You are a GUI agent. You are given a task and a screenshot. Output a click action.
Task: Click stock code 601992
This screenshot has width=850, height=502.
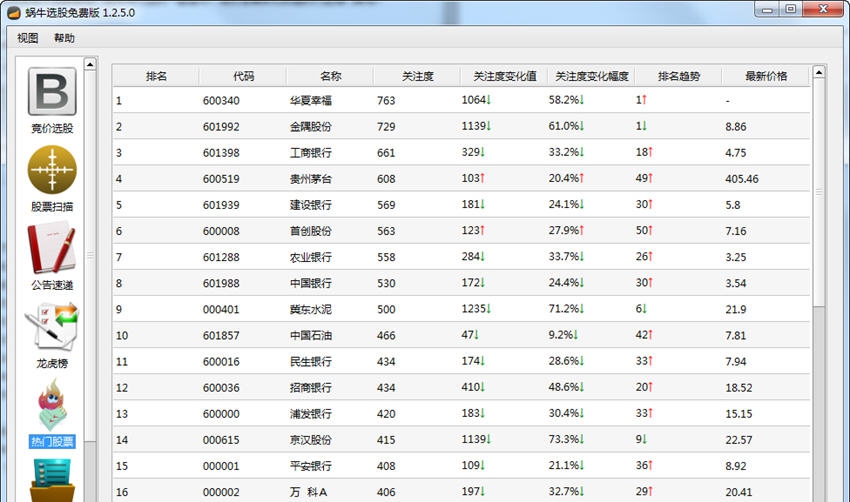(x=221, y=126)
